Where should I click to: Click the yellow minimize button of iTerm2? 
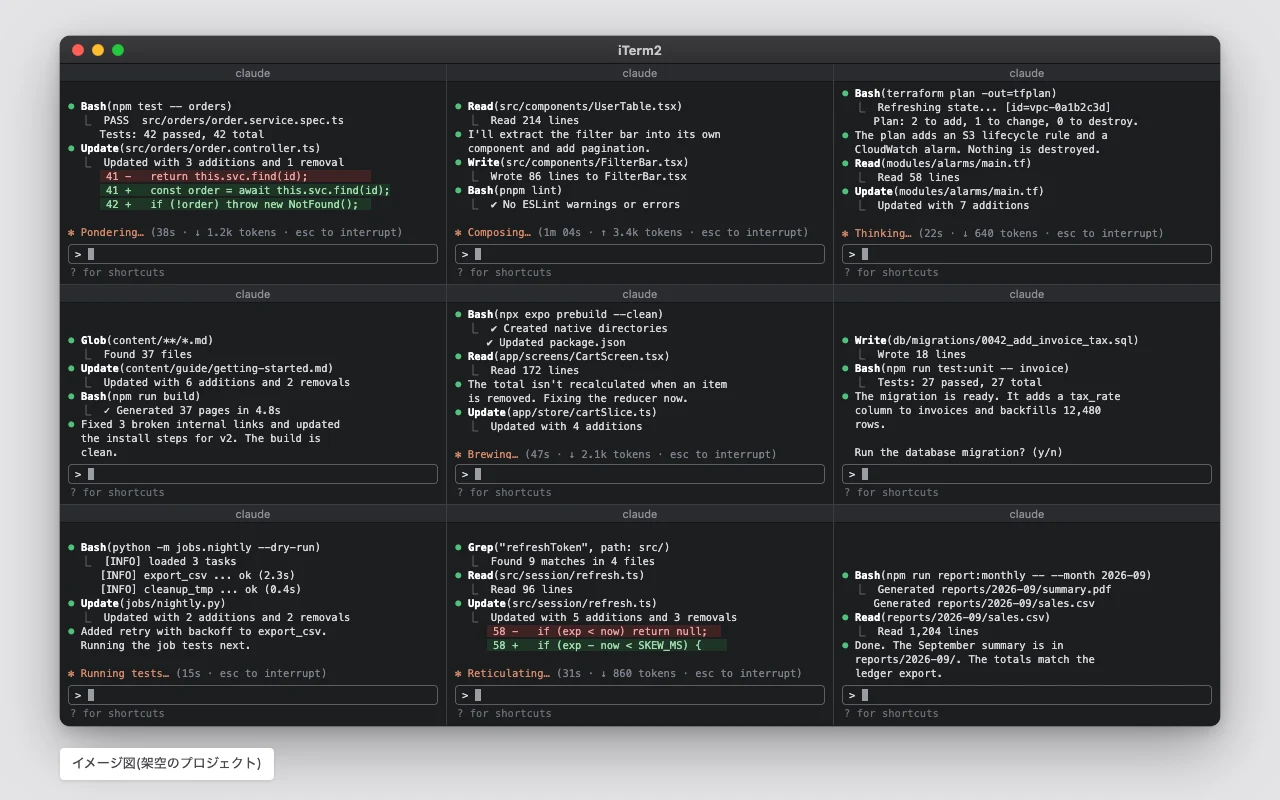[x=98, y=50]
